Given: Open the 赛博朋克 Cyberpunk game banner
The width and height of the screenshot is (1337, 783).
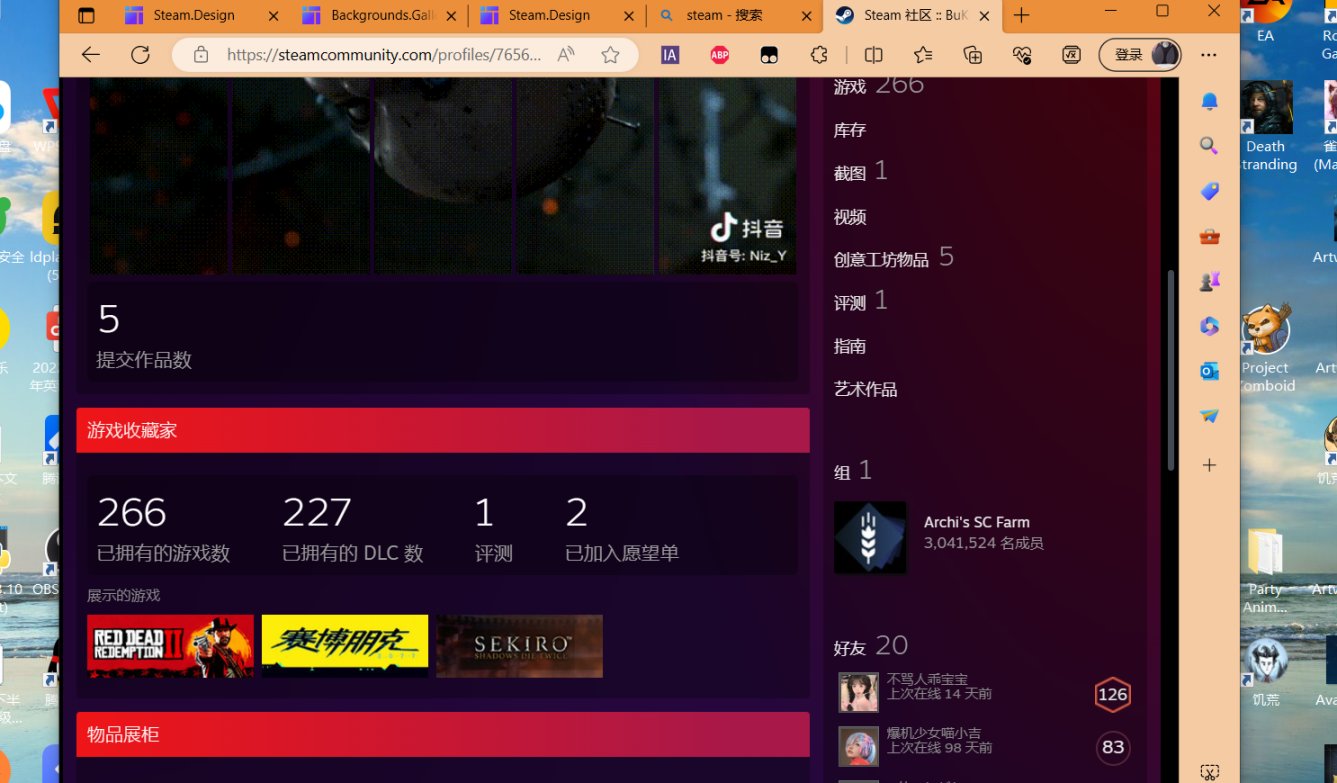Looking at the screenshot, I should click(345, 646).
